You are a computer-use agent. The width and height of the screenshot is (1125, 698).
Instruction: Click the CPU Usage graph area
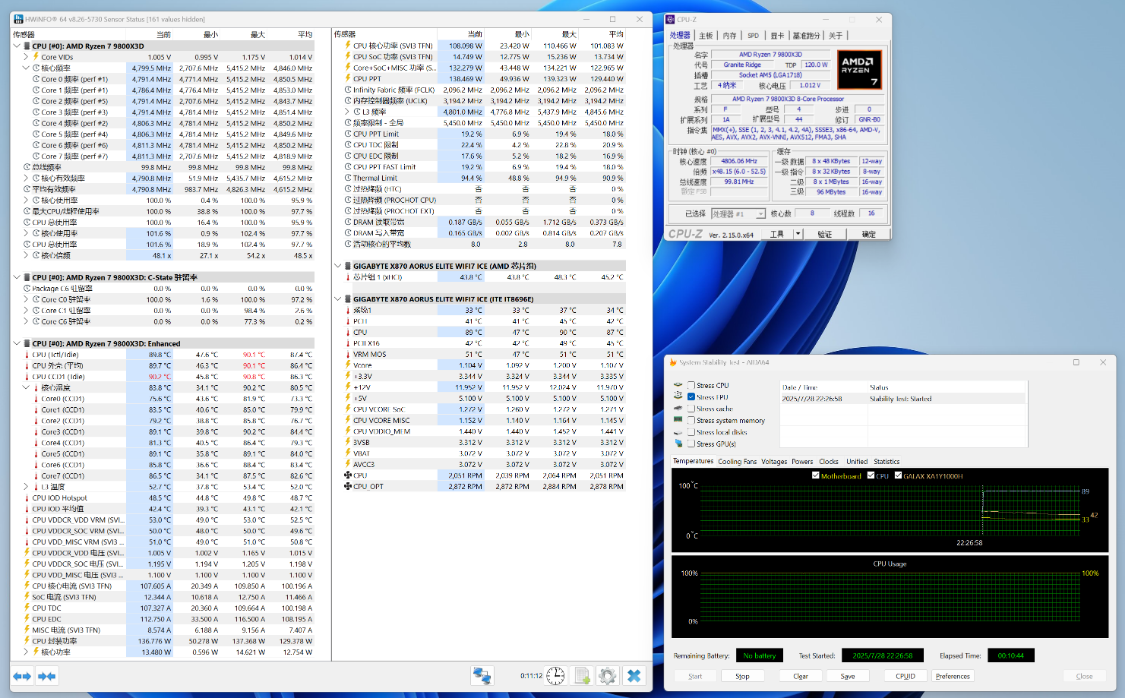tap(890, 596)
